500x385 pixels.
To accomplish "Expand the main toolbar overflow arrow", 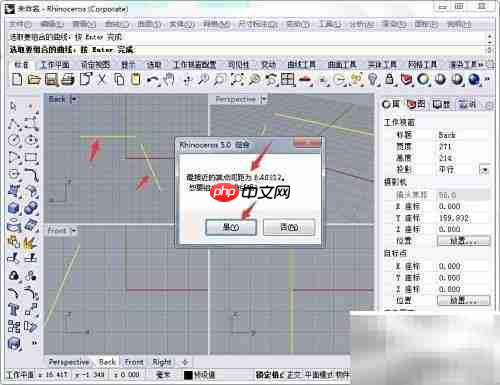I will [x=487, y=79].
